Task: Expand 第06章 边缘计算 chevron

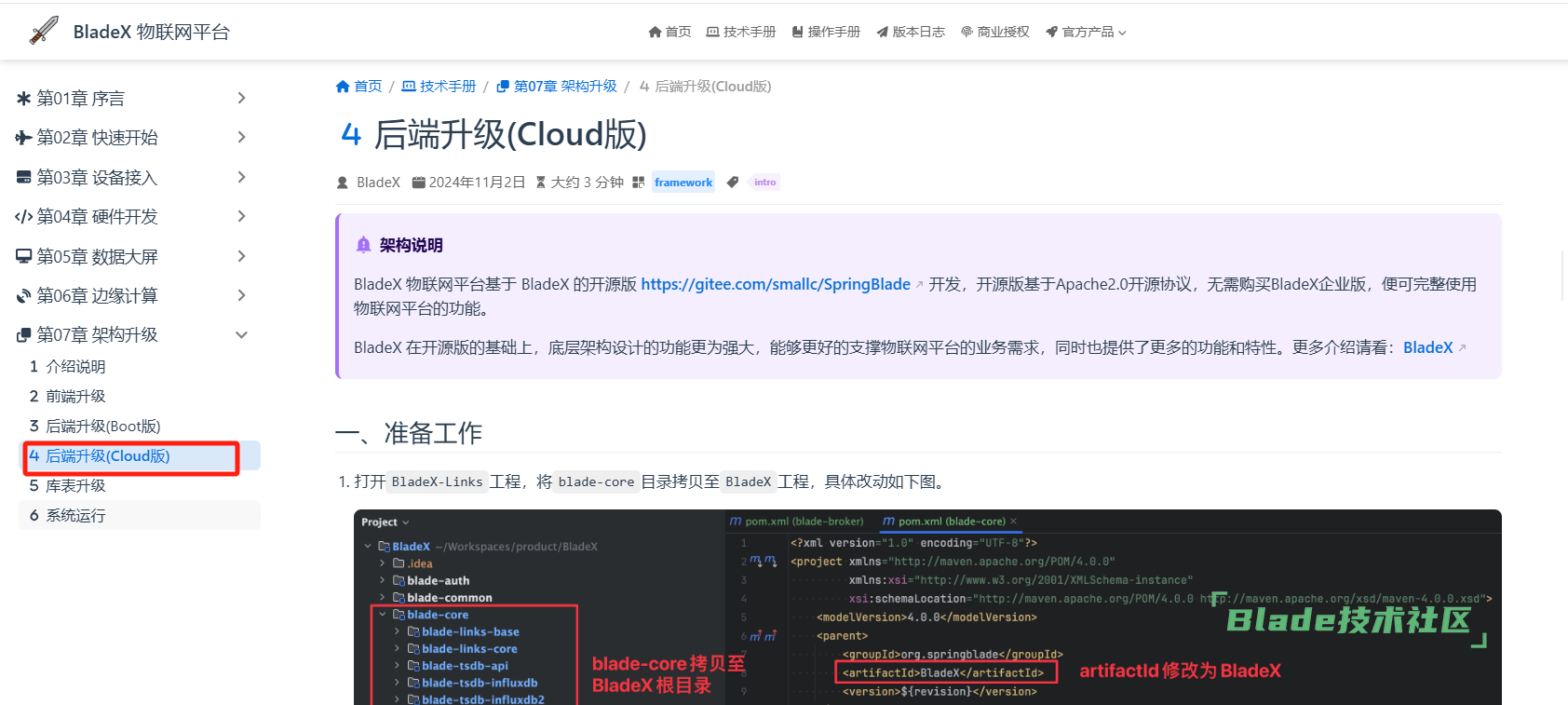Action: coord(242,296)
